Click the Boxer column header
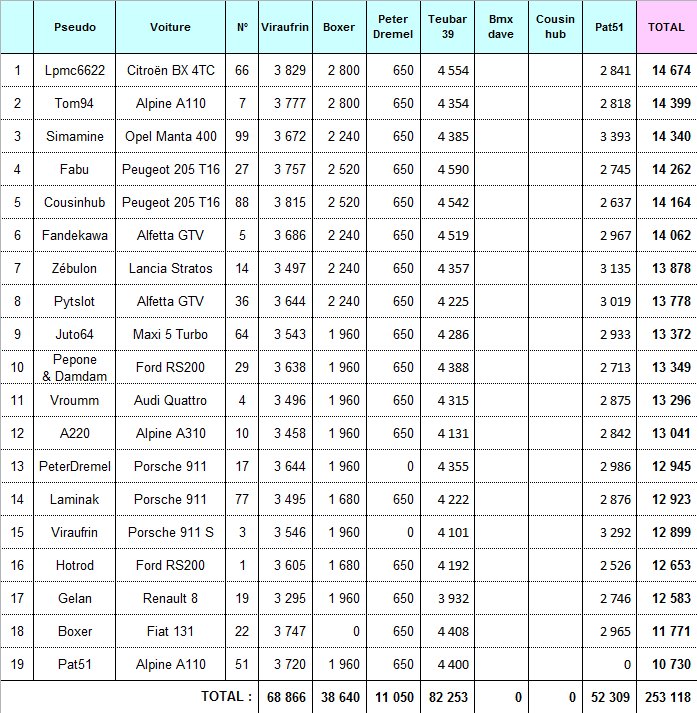The image size is (697, 713). [x=339, y=27]
